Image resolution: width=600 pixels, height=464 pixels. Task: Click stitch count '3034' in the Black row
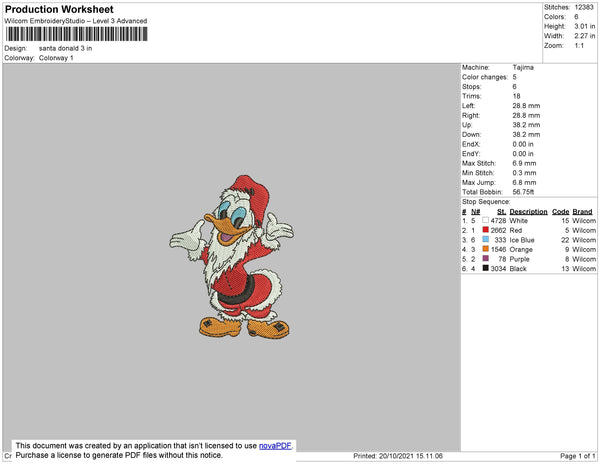[498, 269]
